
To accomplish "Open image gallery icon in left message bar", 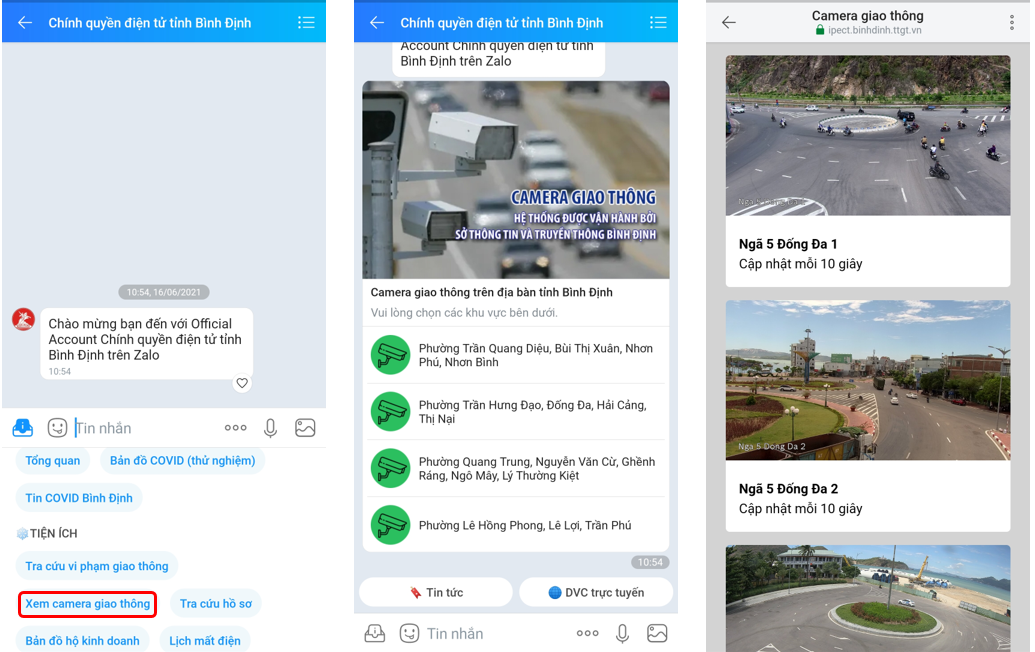I will [x=305, y=428].
